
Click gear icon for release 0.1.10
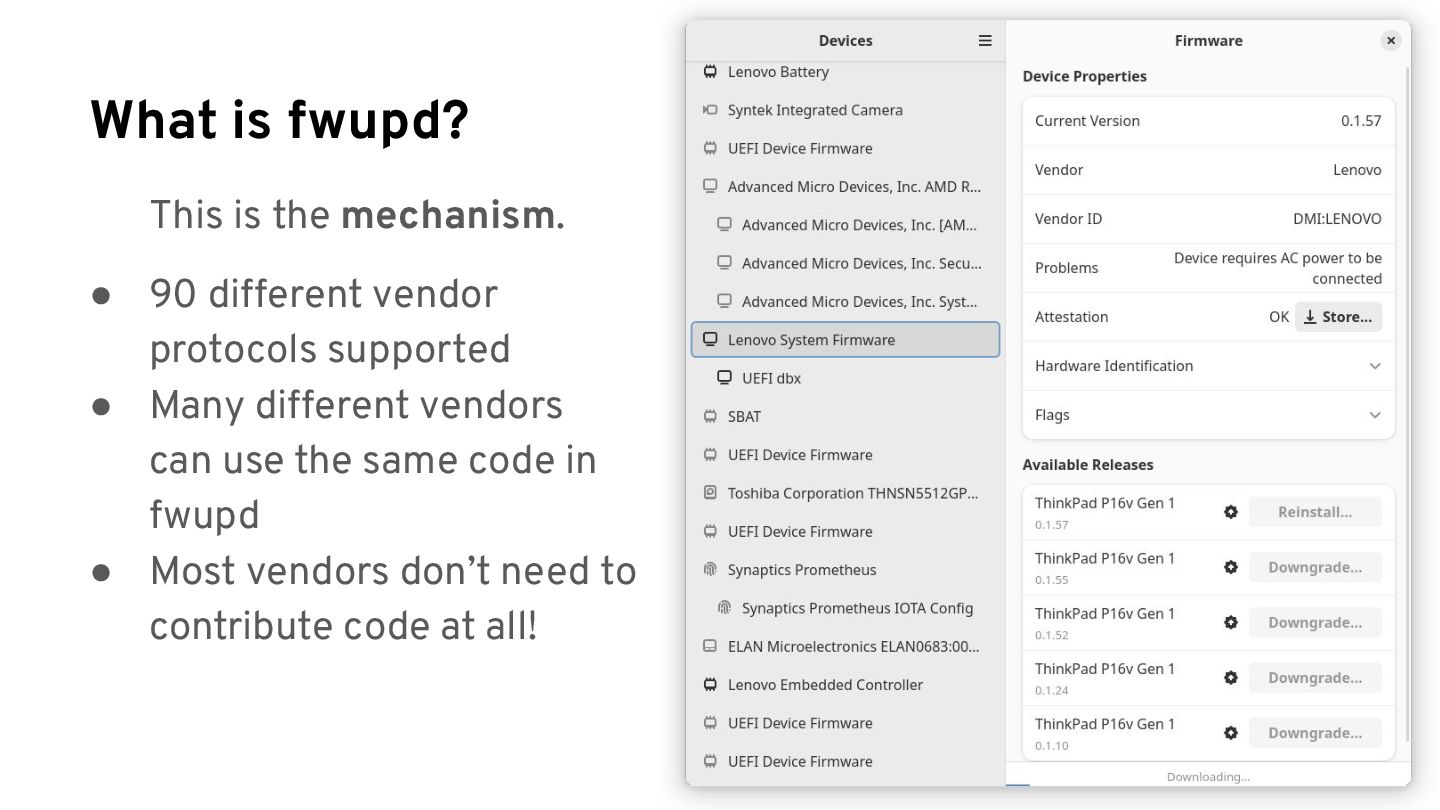[x=1231, y=733]
